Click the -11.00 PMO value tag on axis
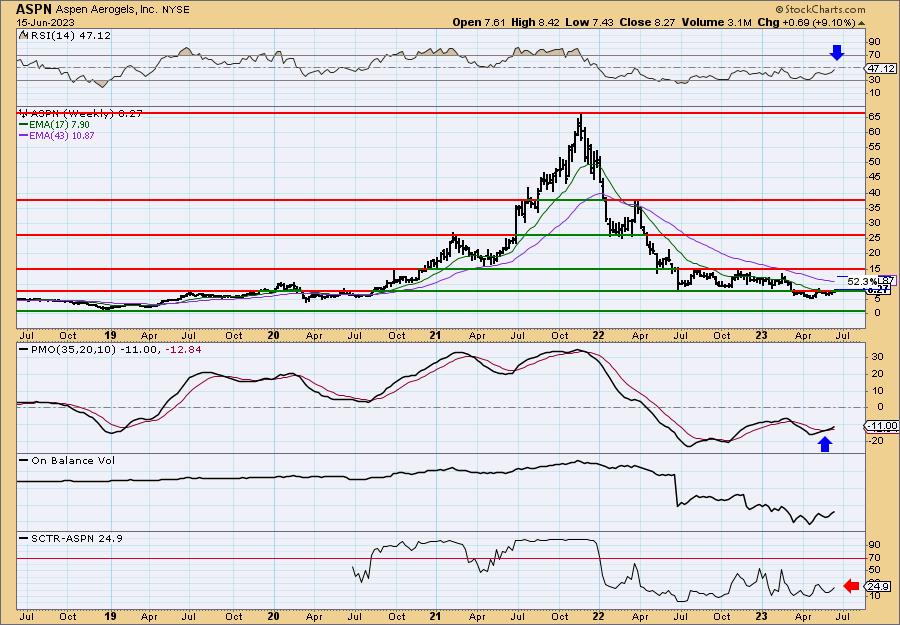Viewport: 900px width, 625px height. tap(882, 425)
